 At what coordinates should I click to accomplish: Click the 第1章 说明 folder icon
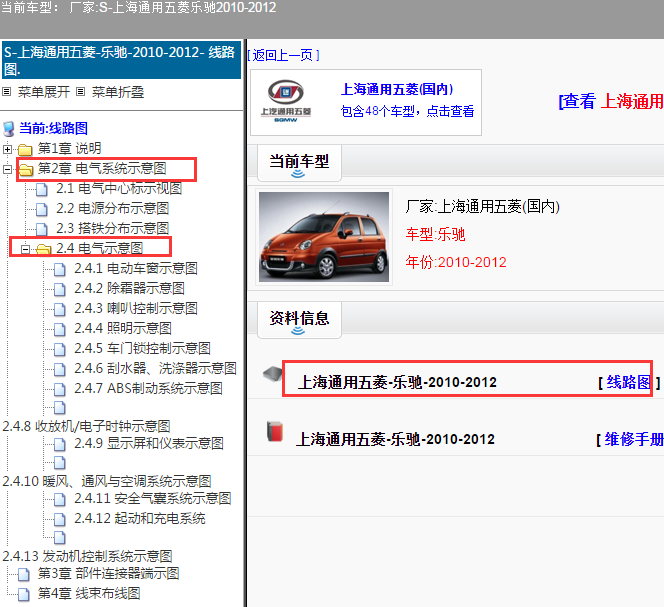click(25, 149)
